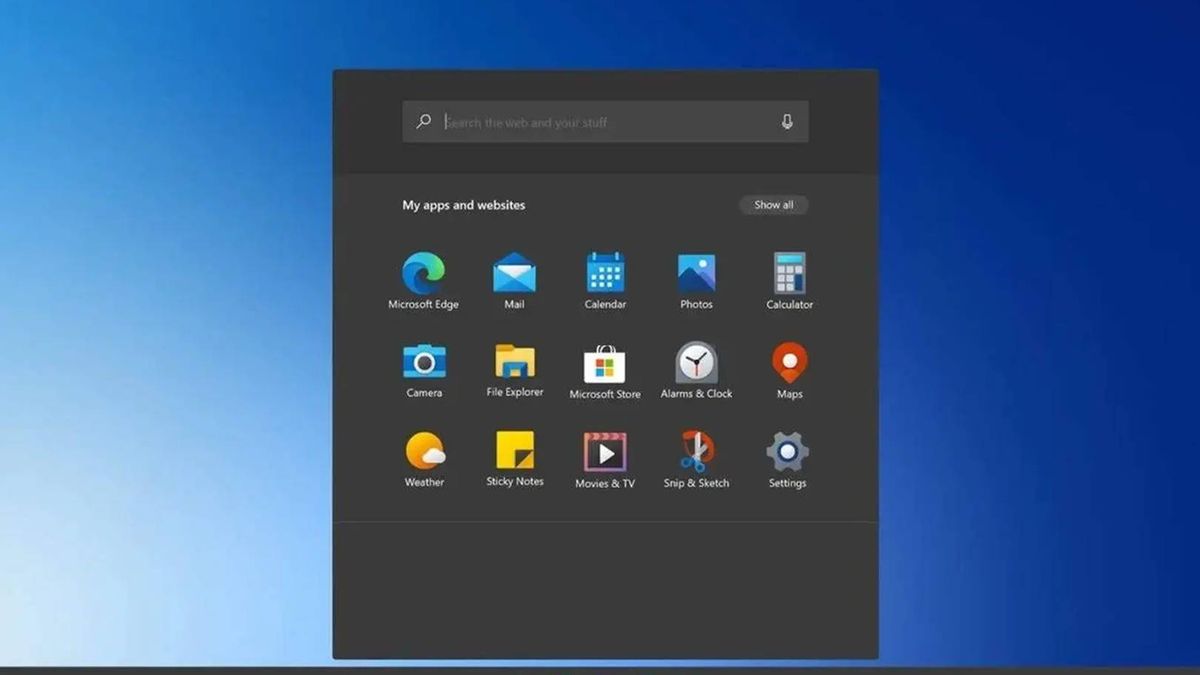Open the Sticky Notes icon

coord(515,450)
